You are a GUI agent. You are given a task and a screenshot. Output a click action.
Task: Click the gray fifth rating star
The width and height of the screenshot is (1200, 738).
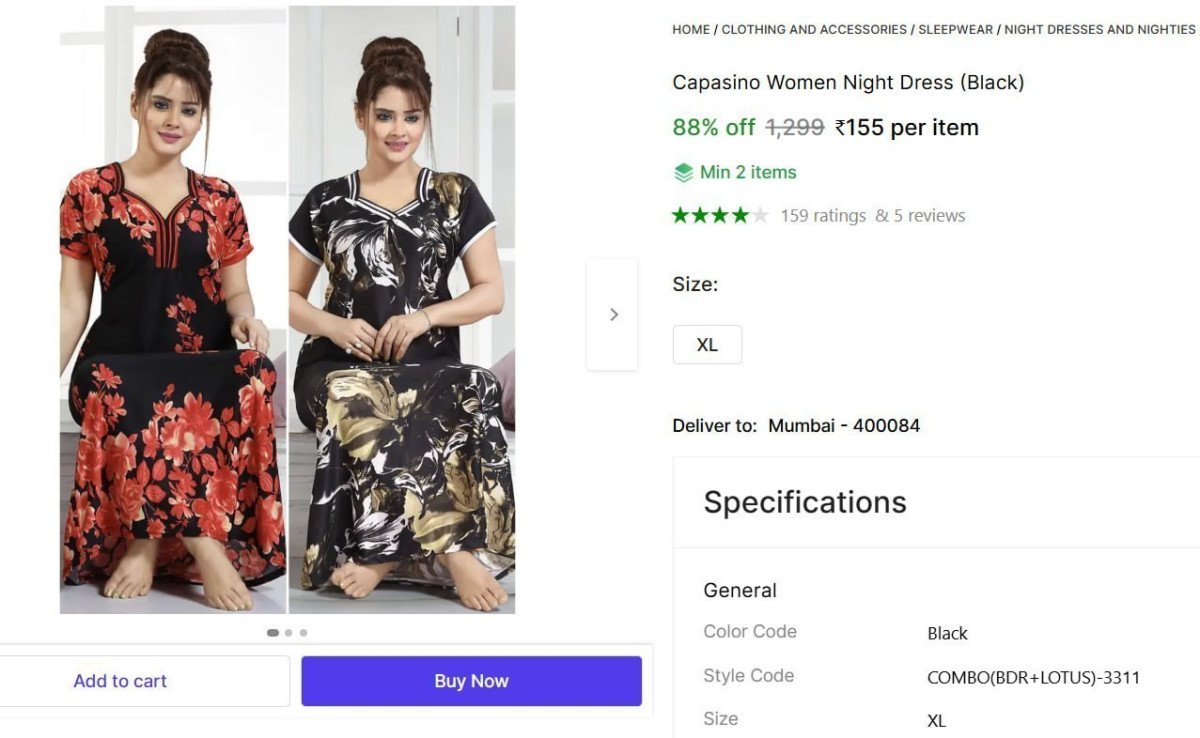pyautogui.click(x=760, y=214)
